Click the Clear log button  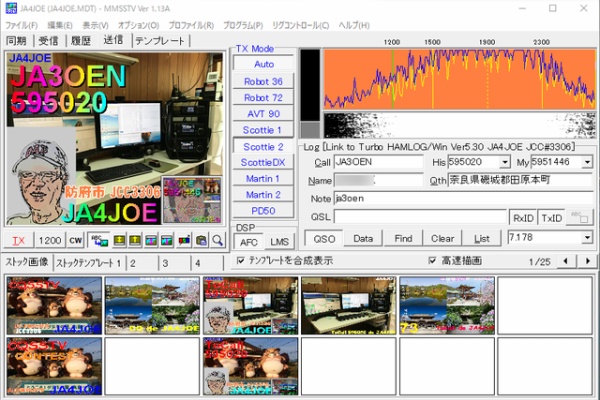[x=443, y=239]
